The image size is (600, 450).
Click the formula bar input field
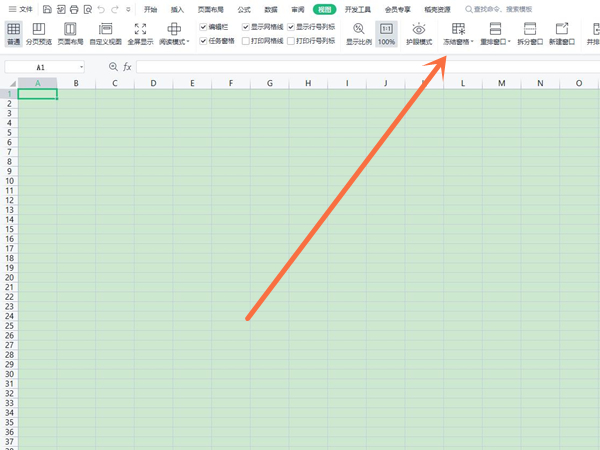[x=360, y=67]
